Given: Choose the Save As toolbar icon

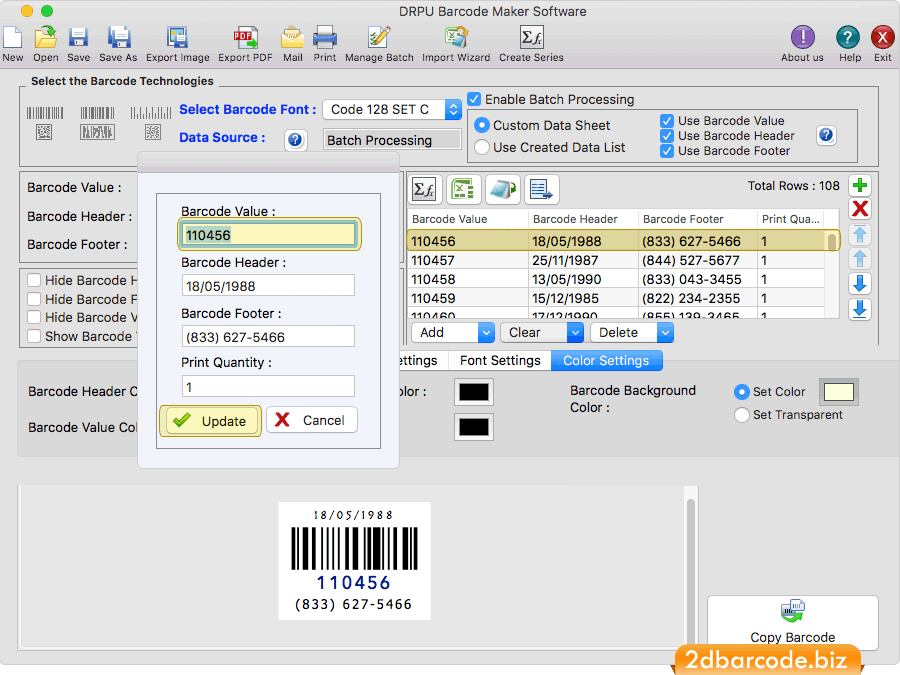Looking at the screenshot, I should pyautogui.click(x=118, y=37).
